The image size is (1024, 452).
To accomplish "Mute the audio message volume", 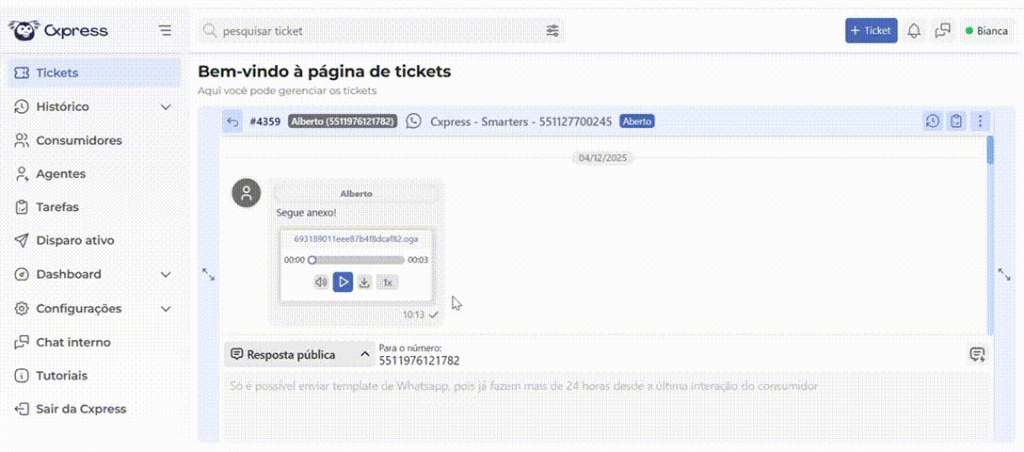I will point(321,282).
